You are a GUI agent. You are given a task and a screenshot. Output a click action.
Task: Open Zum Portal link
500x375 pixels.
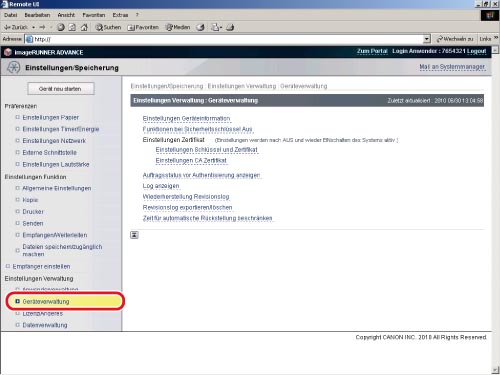[x=372, y=51]
